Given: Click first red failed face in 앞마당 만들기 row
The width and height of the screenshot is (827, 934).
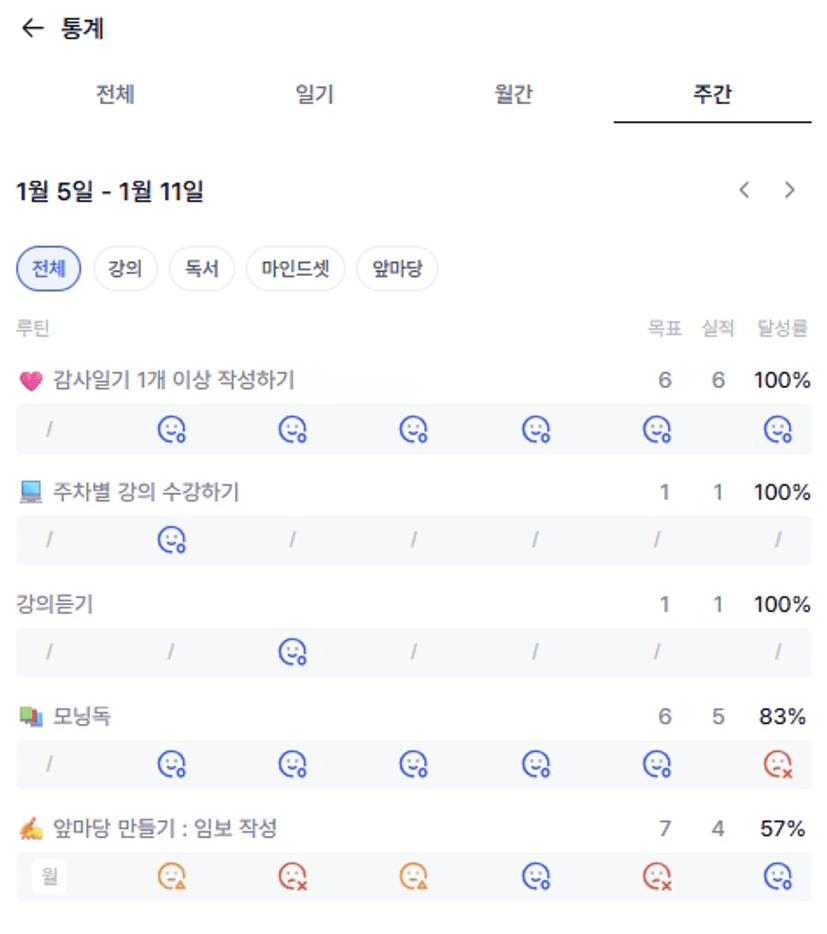Looking at the screenshot, I should pyautogui.click(x=292, y=877).
